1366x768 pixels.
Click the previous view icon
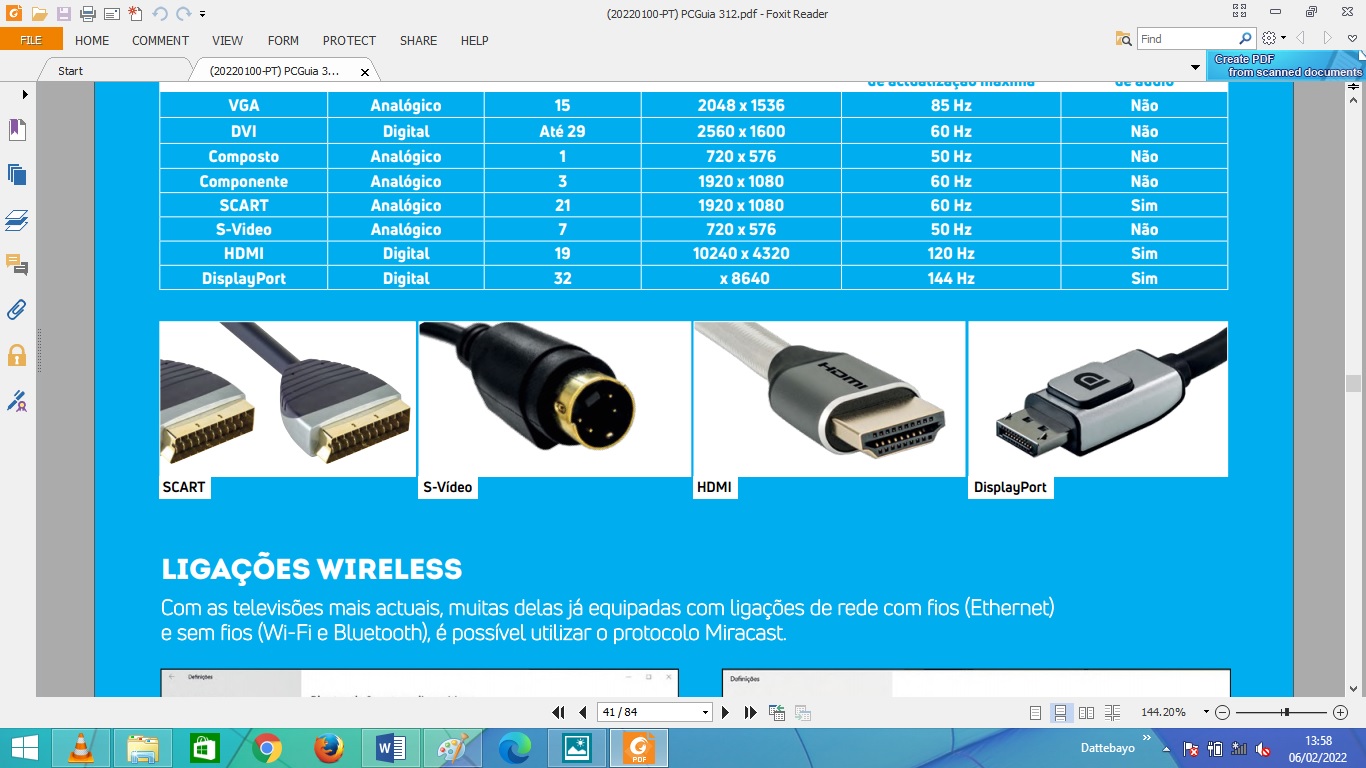click(777, 712)
